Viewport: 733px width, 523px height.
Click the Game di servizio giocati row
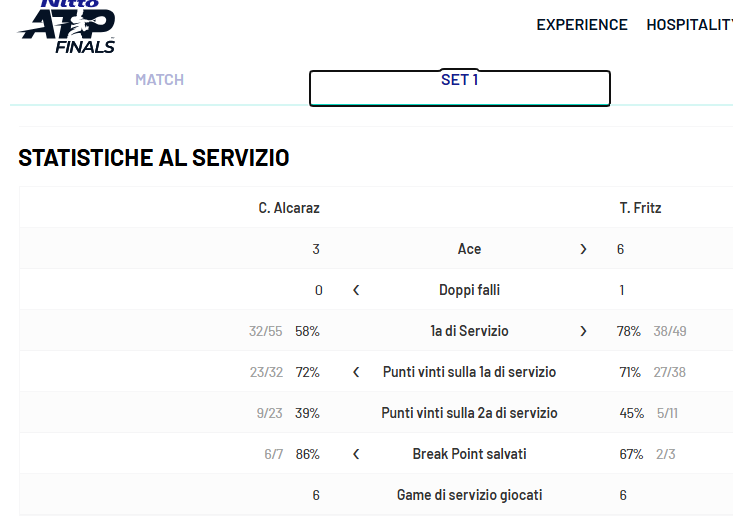click(x=469, y=495)
